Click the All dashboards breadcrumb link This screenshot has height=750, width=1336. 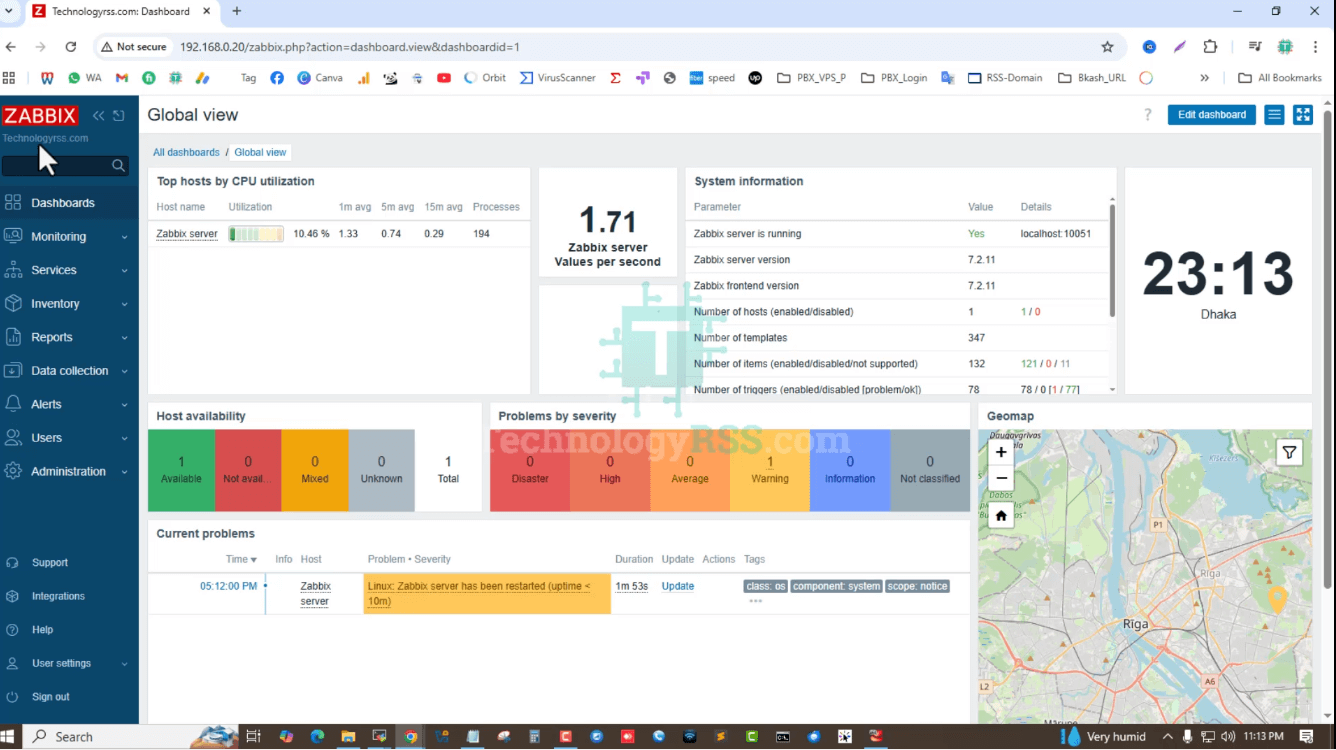pyautogui.click(x=186, y=152)
